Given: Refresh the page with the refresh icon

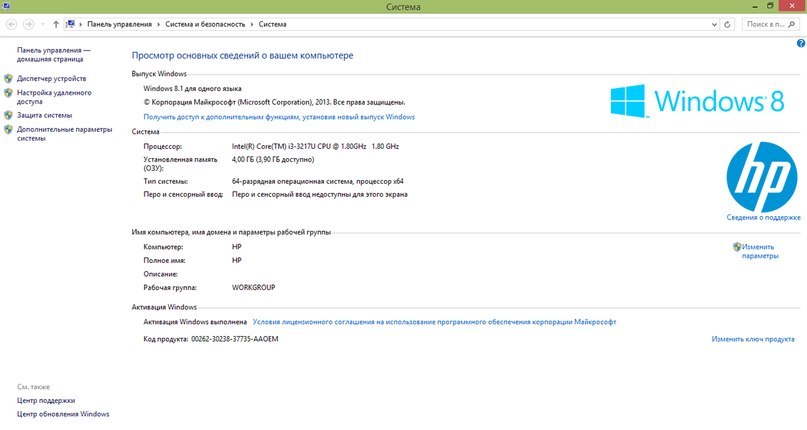Looking at the screenshot, I should click(727, 24).
